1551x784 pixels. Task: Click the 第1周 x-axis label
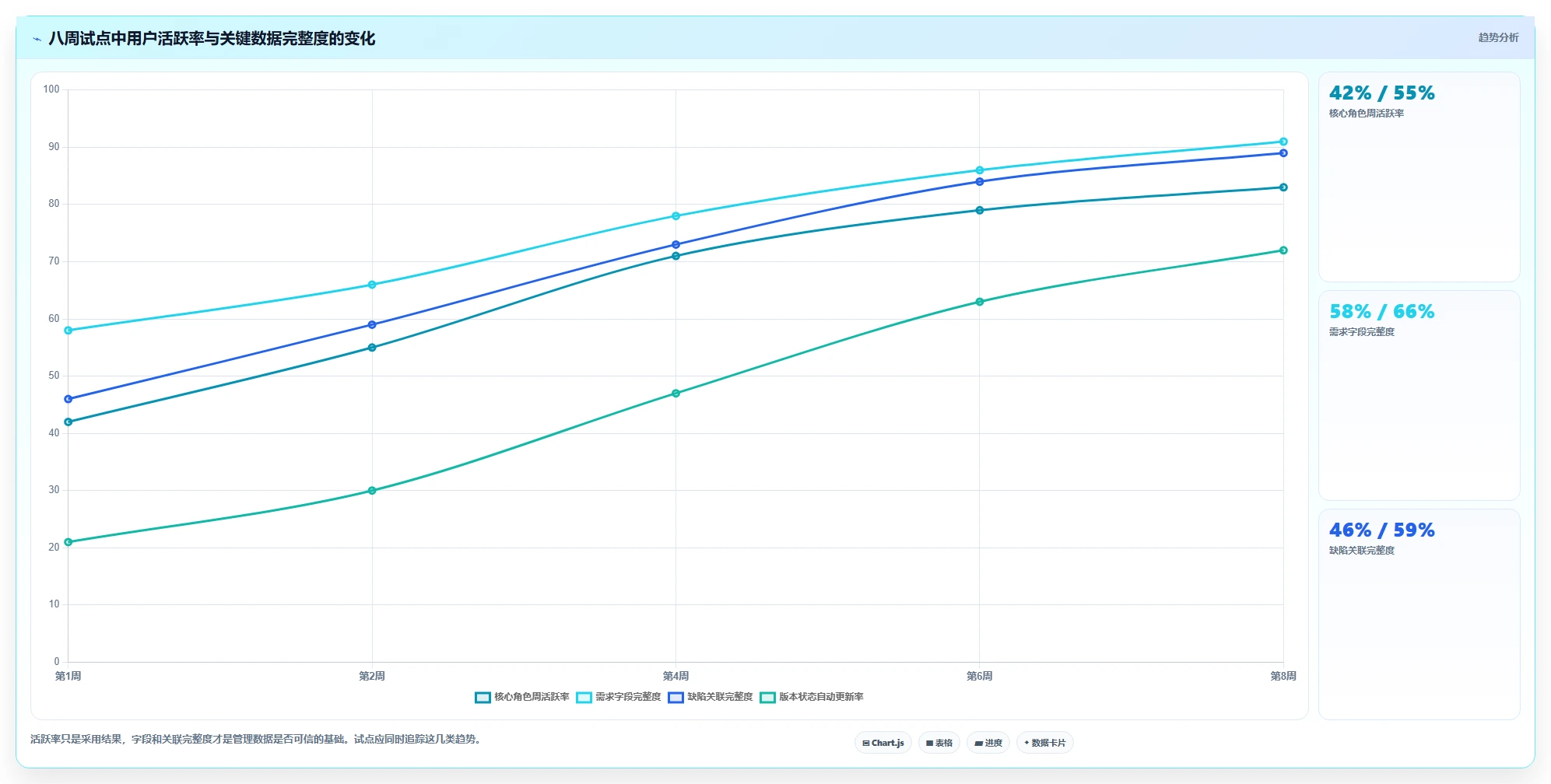pos(68,676)
